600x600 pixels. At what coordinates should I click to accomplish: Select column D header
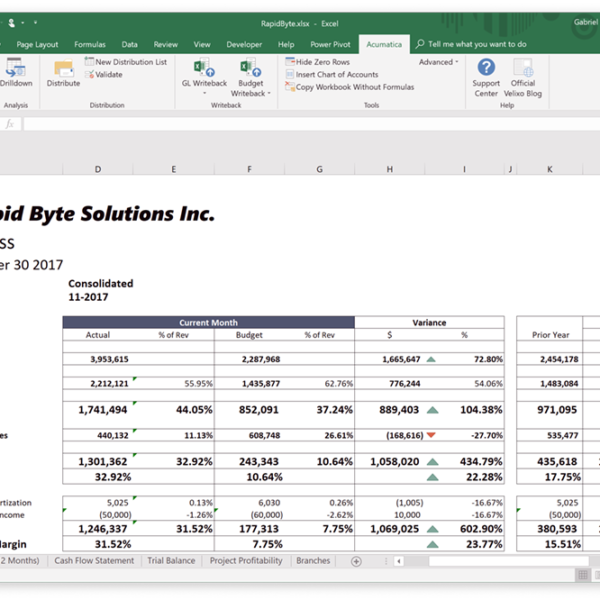pyautogui.click(x=98, y=169)
